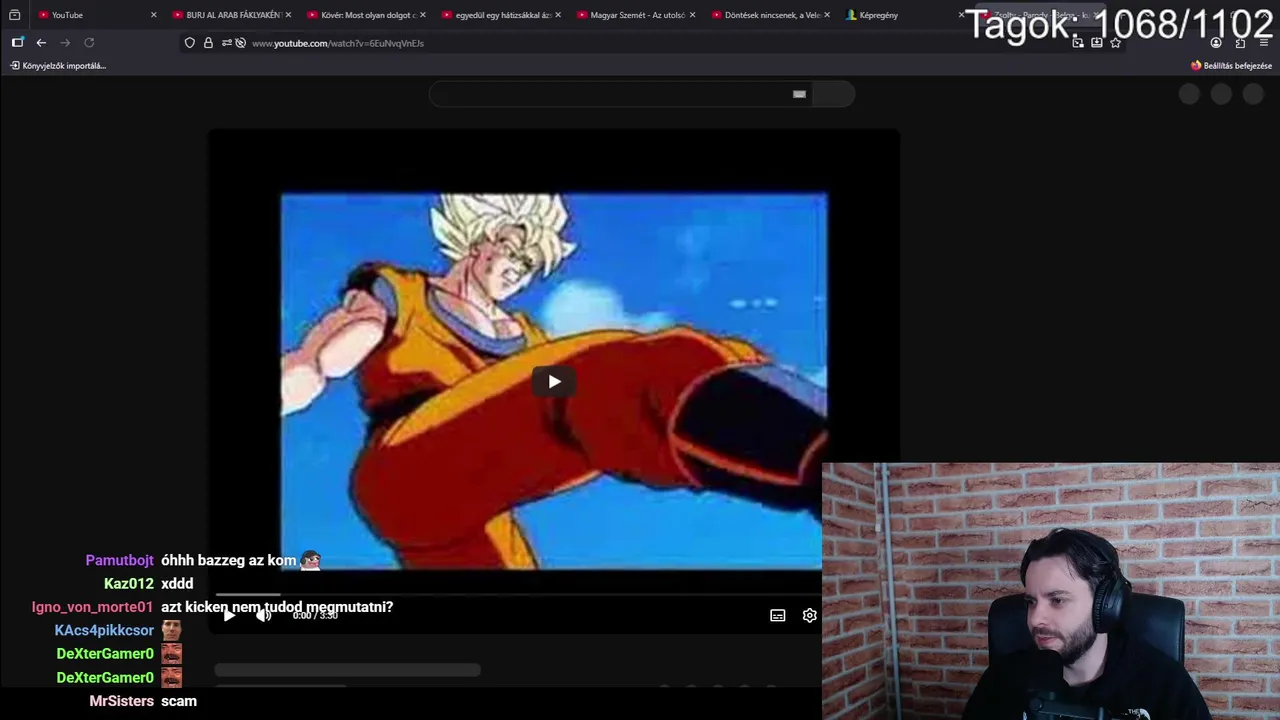The height and width of the screenshot is (720, 1280).
Task: Click chat username 'Kaz012'
Action: (129, 584)
